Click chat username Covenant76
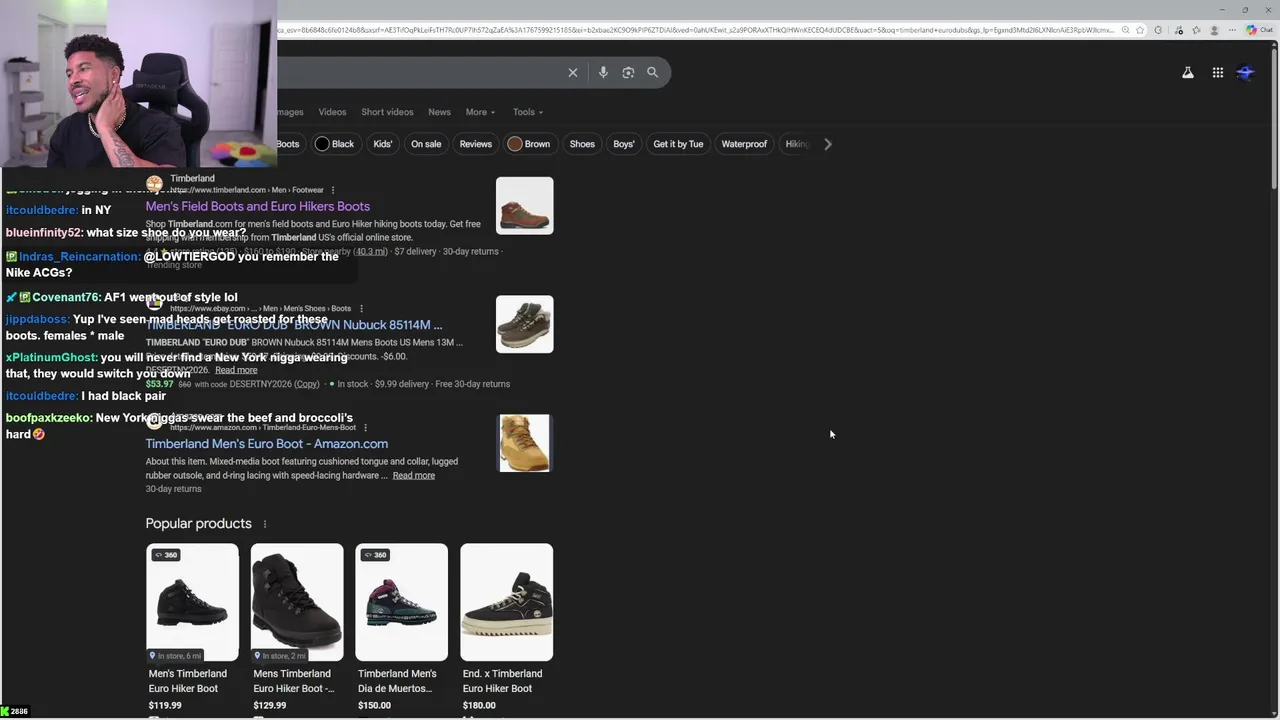 click(66, 297)
